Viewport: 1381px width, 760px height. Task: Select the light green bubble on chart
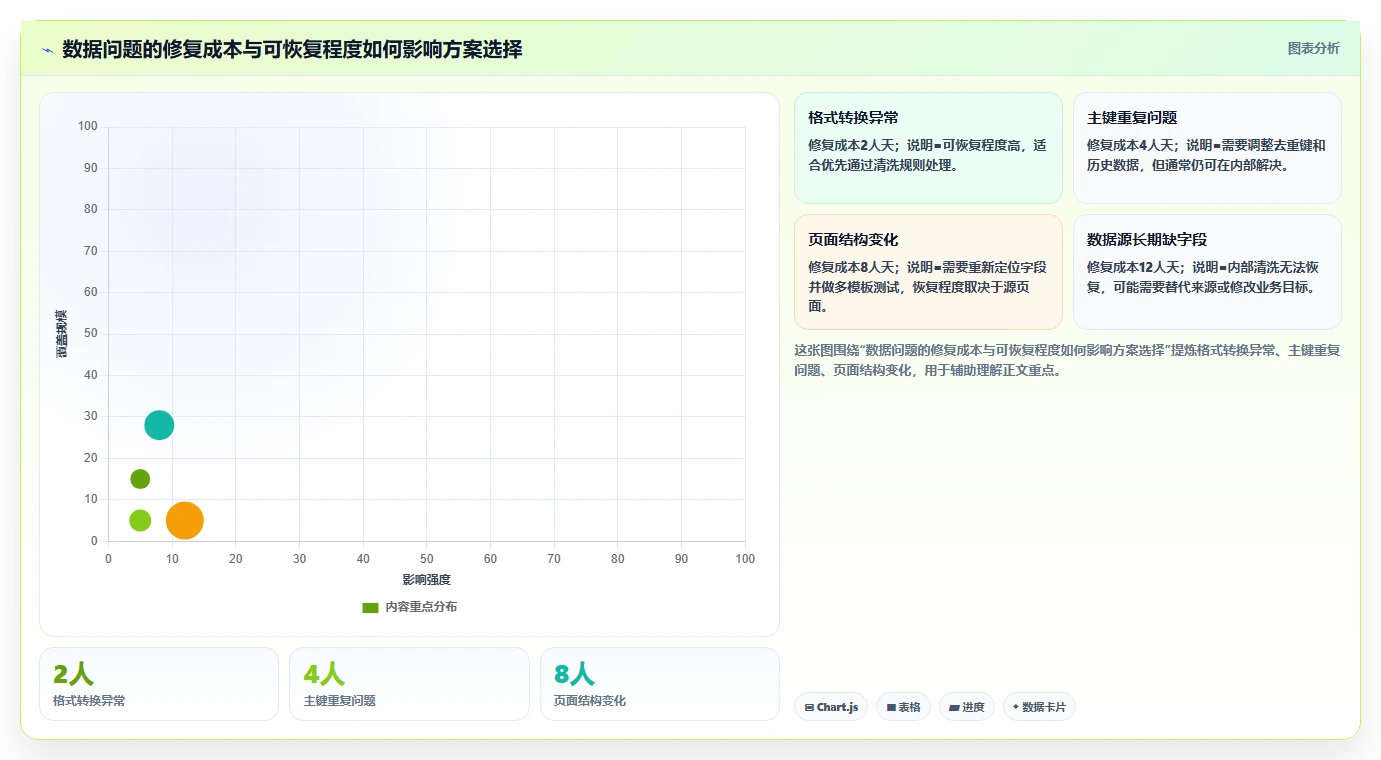pyautogui.click(x=140, y=520)
